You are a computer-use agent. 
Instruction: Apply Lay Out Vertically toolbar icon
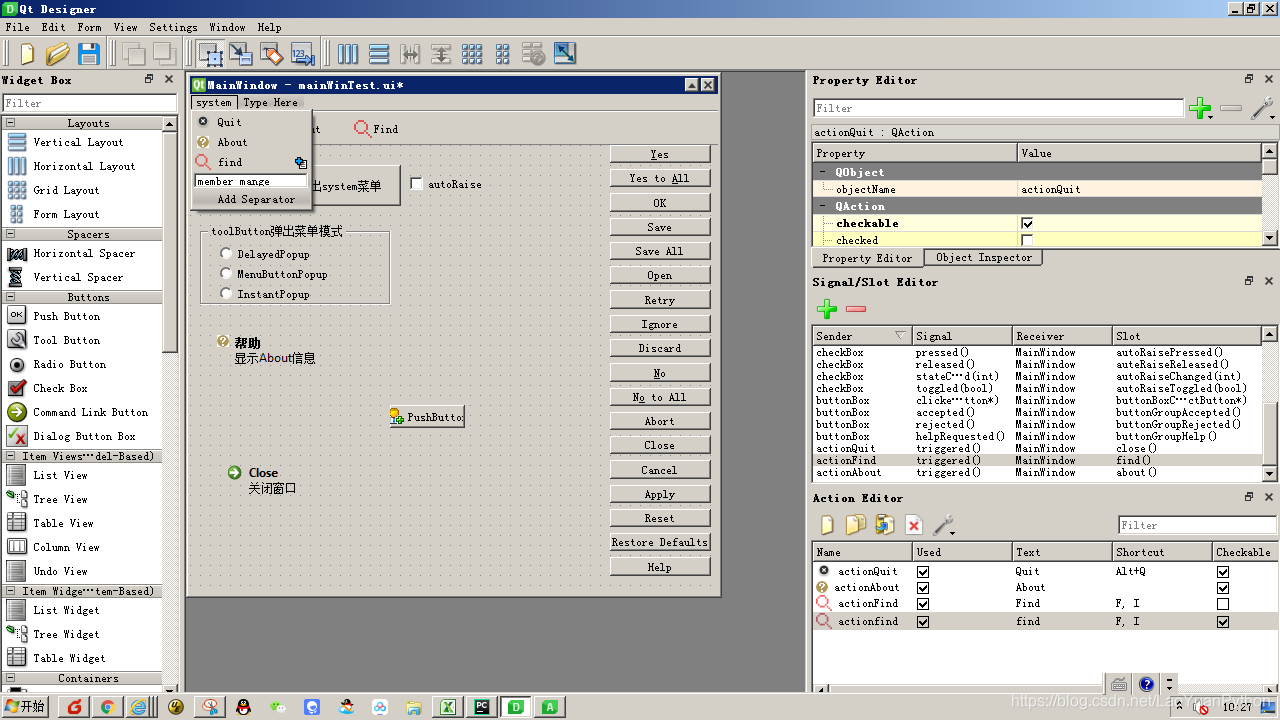click(x=379, y=54)
